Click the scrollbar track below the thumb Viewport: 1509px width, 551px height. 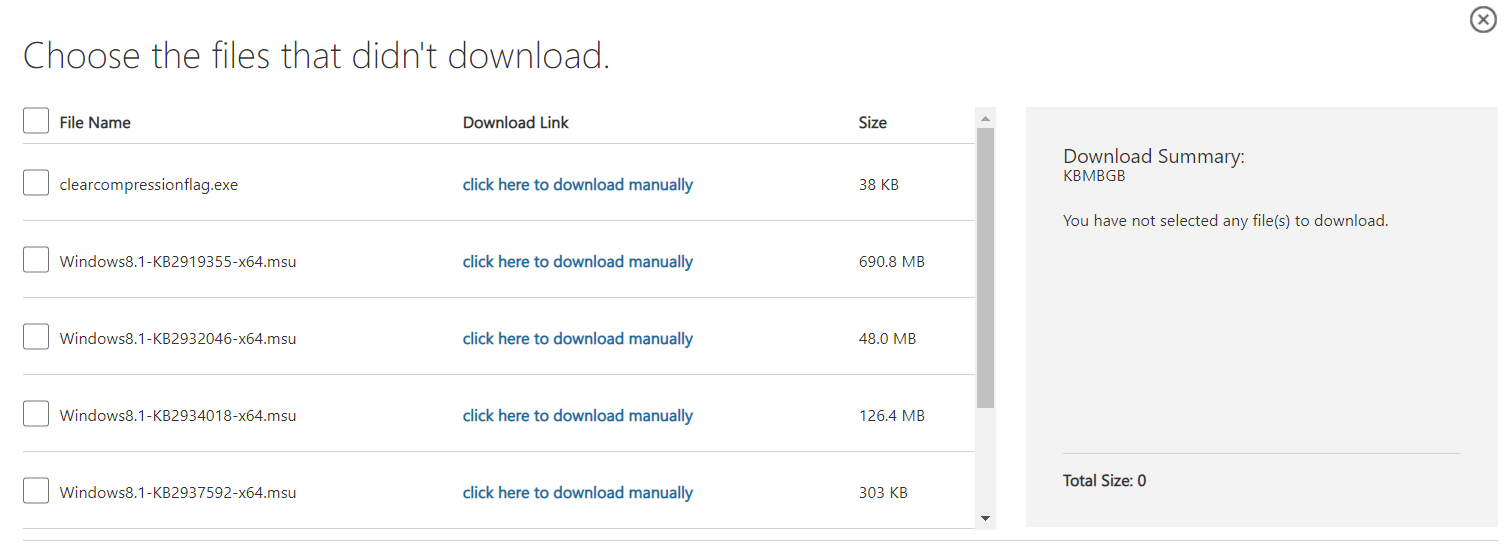pyautogui.click(x=986, y=458)
